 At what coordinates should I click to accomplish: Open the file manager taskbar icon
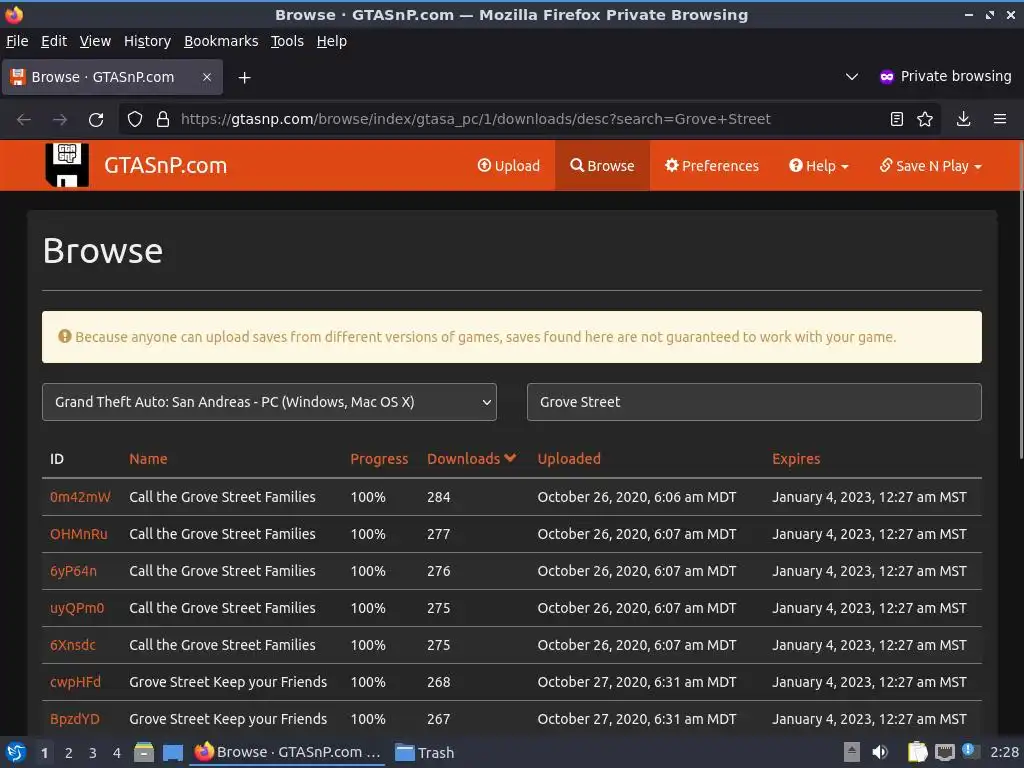point(144,752)
